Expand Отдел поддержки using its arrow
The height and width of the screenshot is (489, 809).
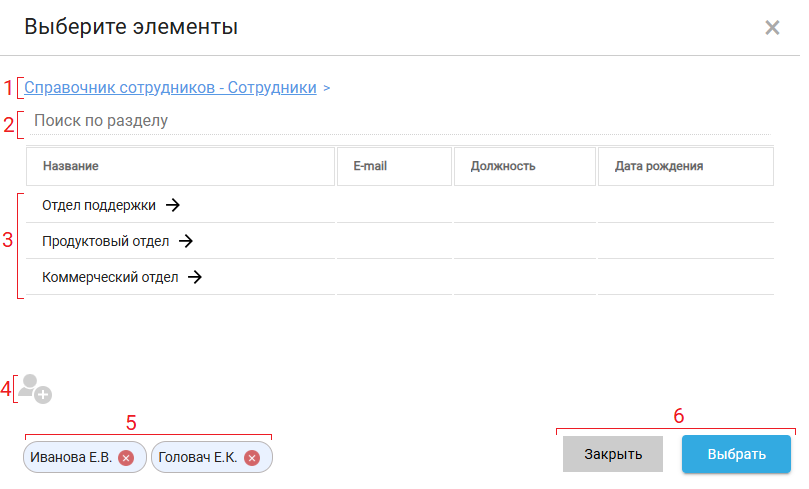pos(173,205)
